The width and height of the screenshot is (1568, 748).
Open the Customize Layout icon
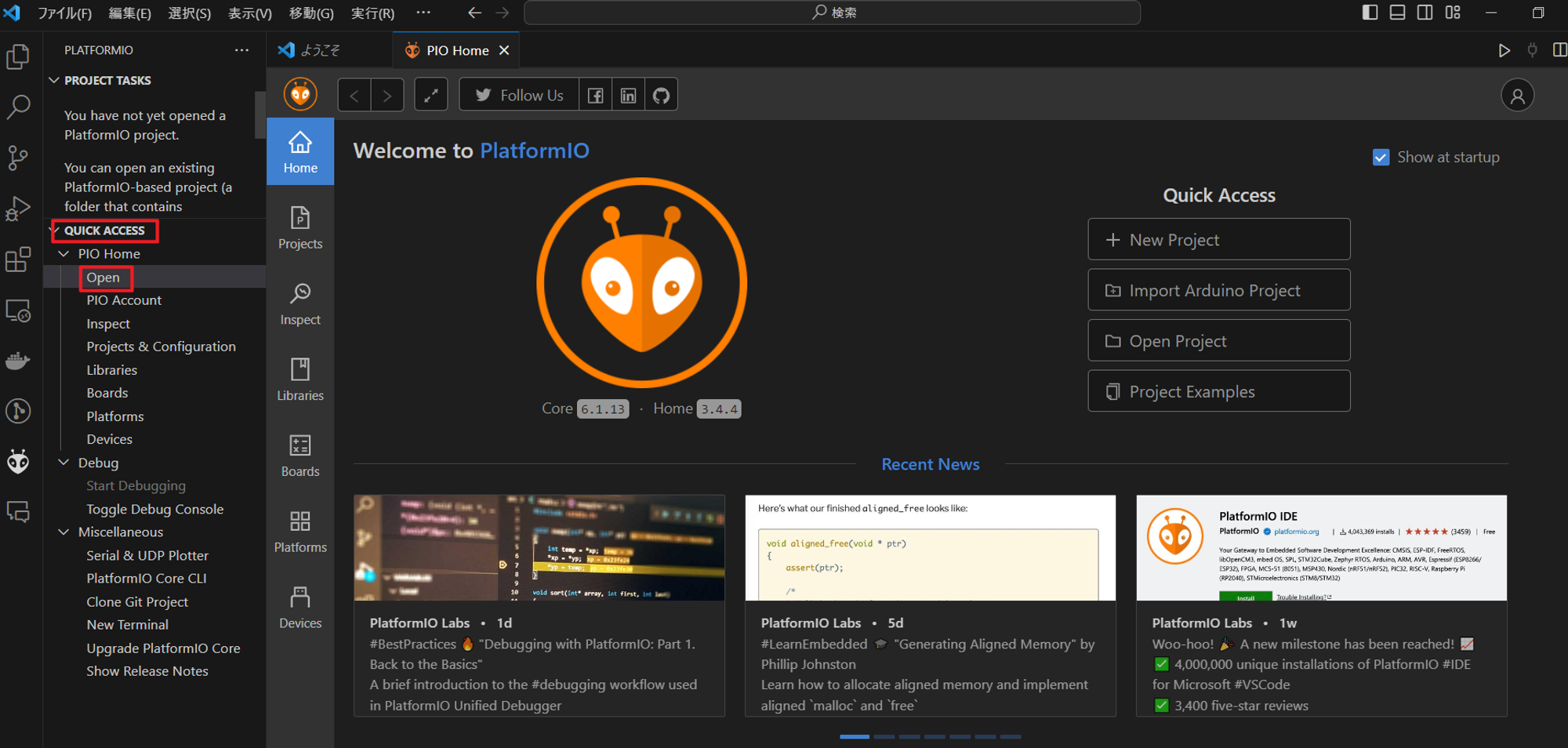(x=1453, y=13)
